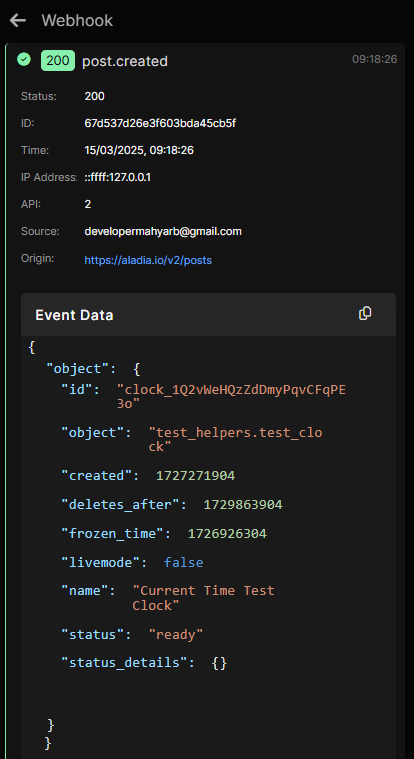Click the livemode value false

(x=184, y=562)
